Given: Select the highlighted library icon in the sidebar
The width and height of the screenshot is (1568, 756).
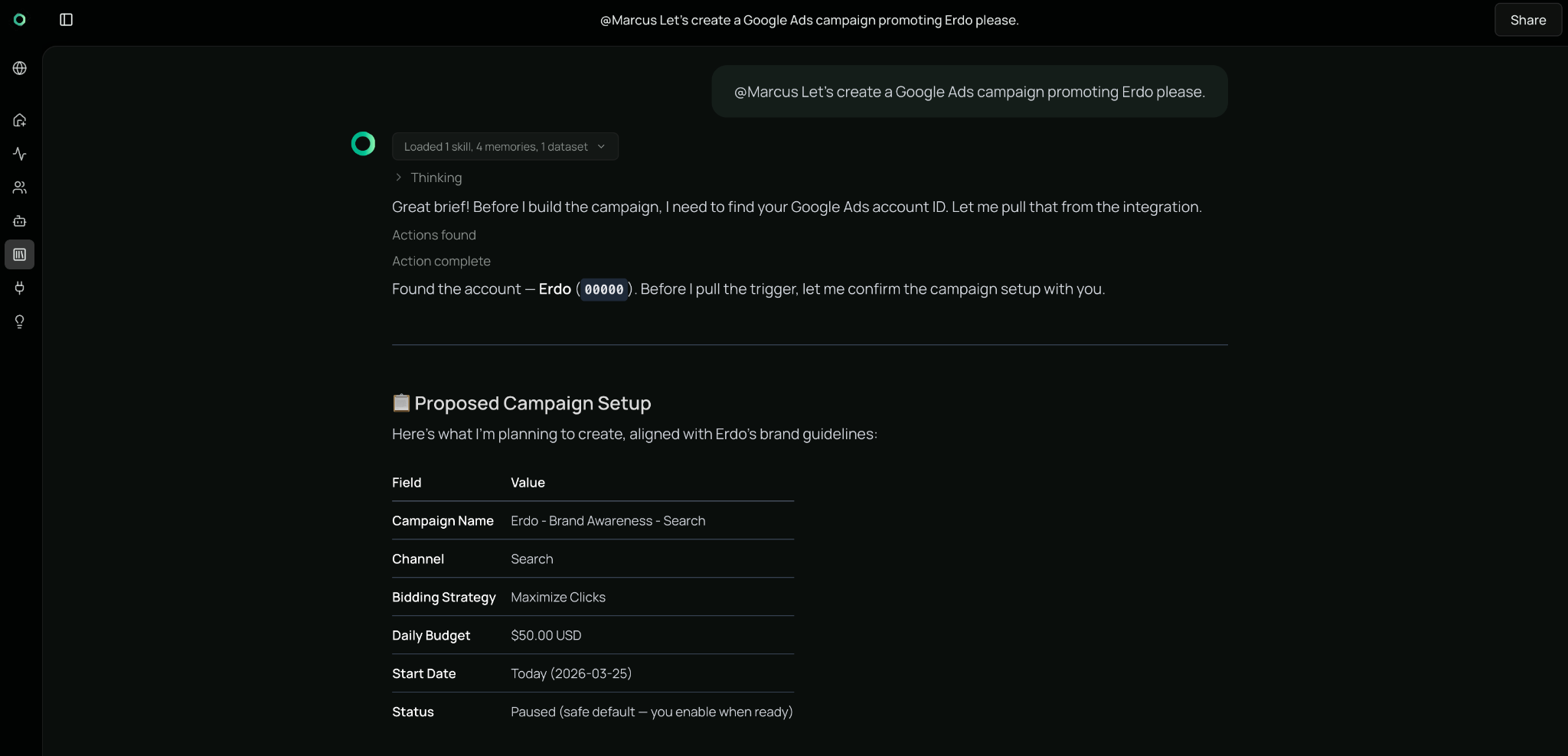Looking at the screenshot, I should click(20, 255).
